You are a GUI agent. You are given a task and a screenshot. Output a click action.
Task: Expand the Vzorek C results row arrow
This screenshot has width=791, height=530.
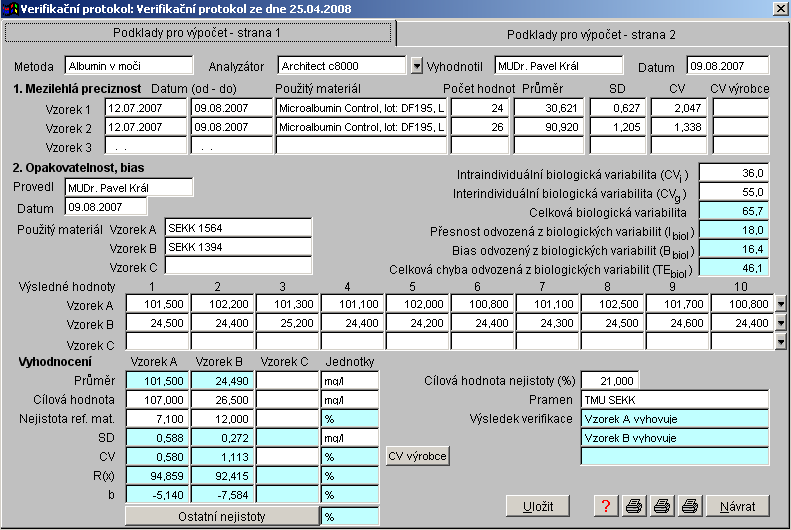tap(781, 343)
